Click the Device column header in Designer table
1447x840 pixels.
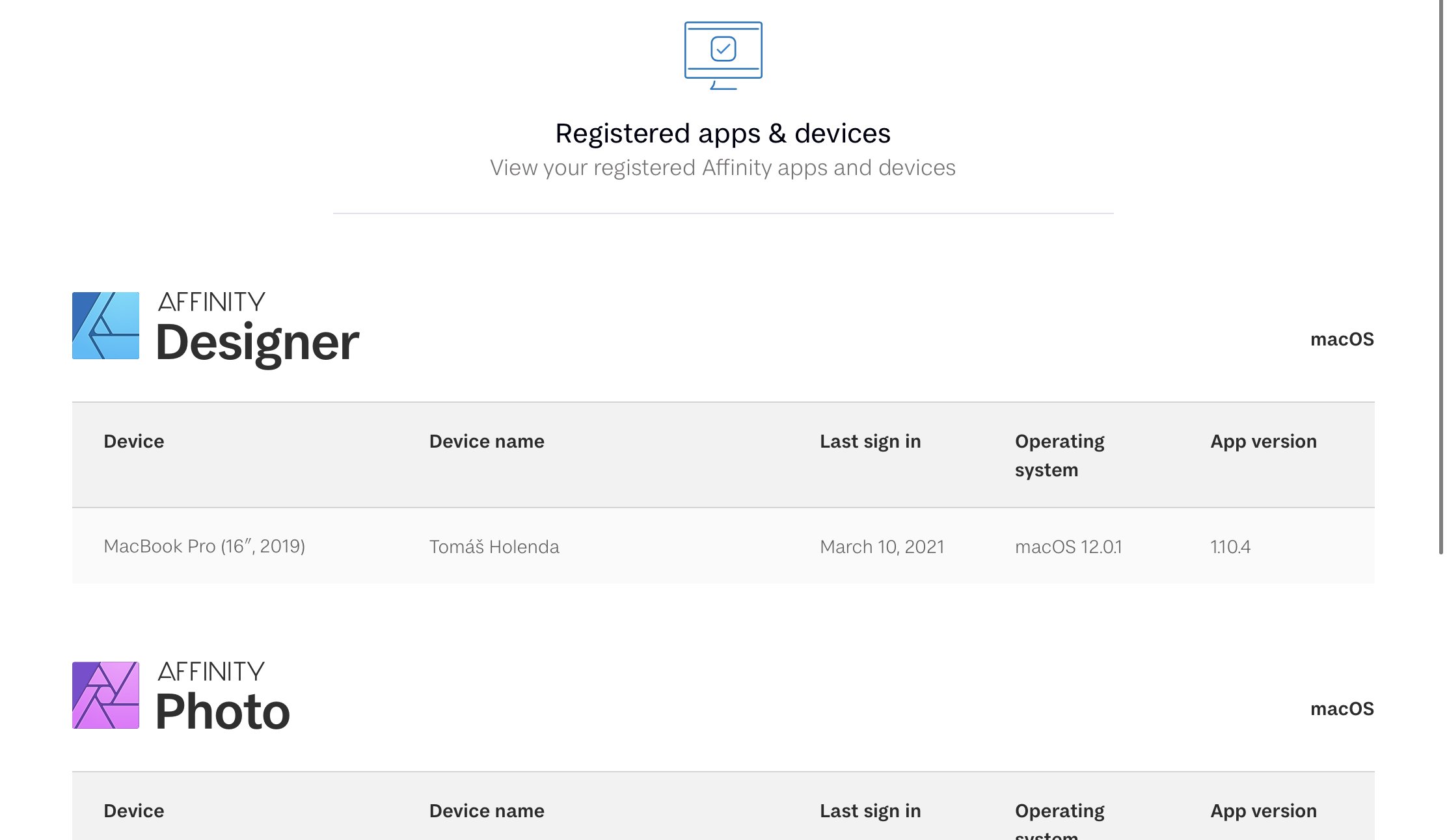134,441
